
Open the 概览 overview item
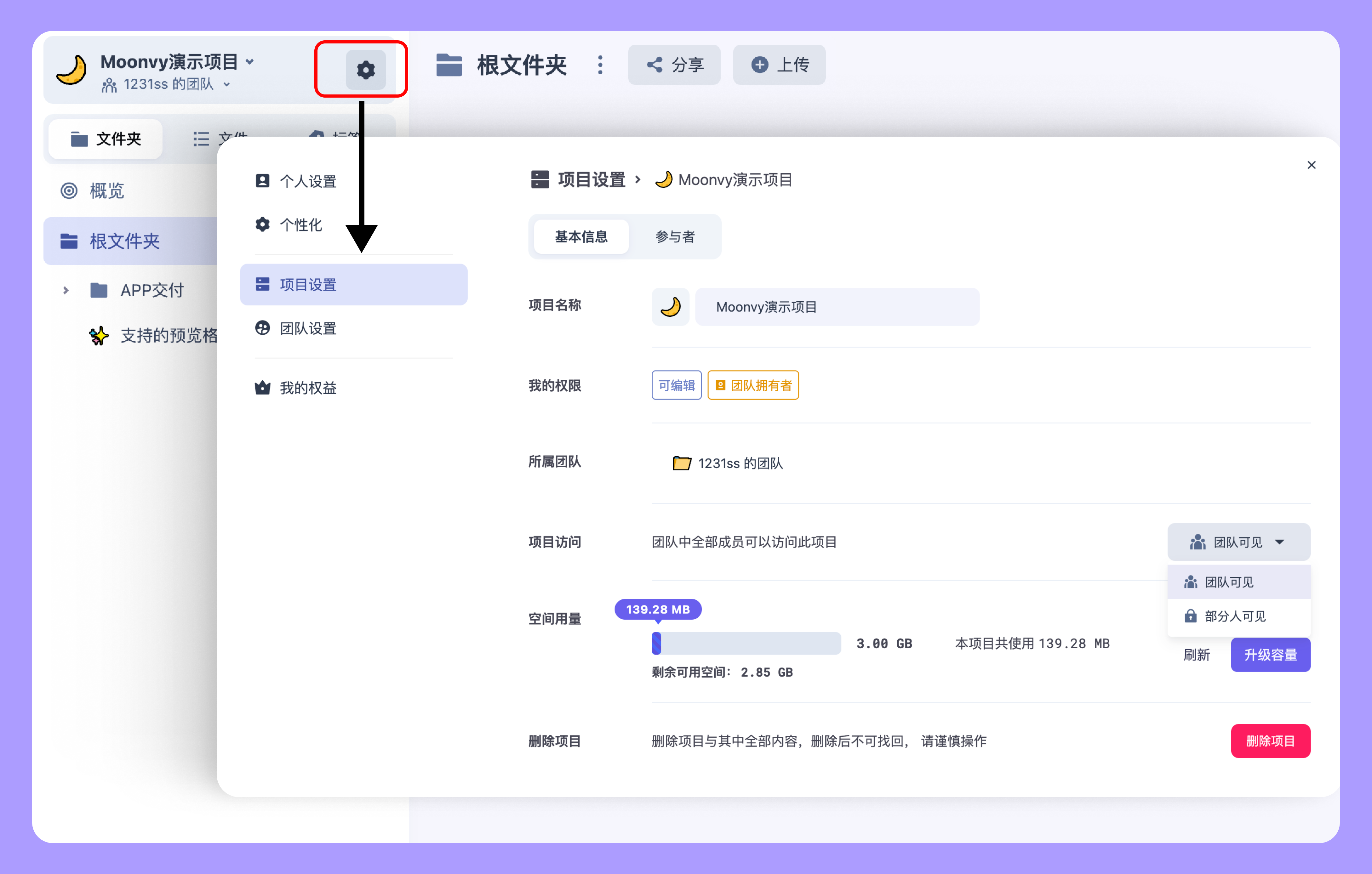106,191
